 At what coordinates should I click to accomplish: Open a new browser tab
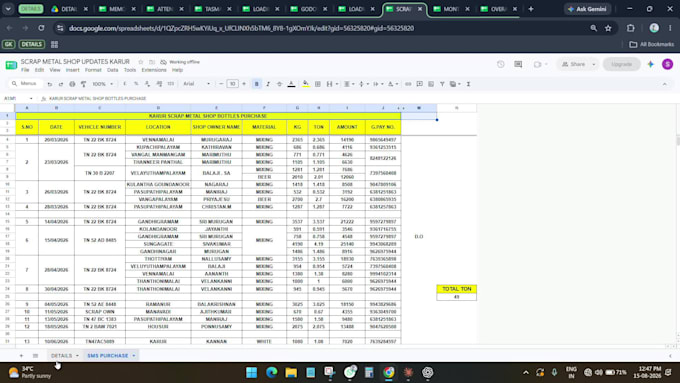click(x=530, y=9)
